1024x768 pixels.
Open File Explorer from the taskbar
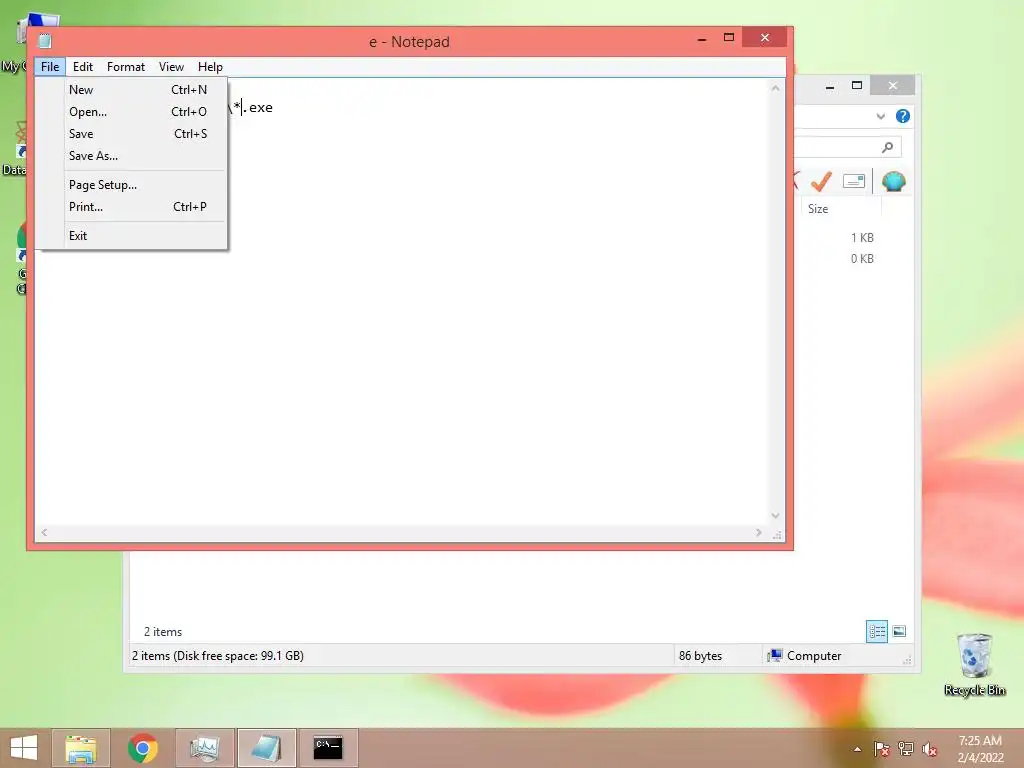pos(81,748)
